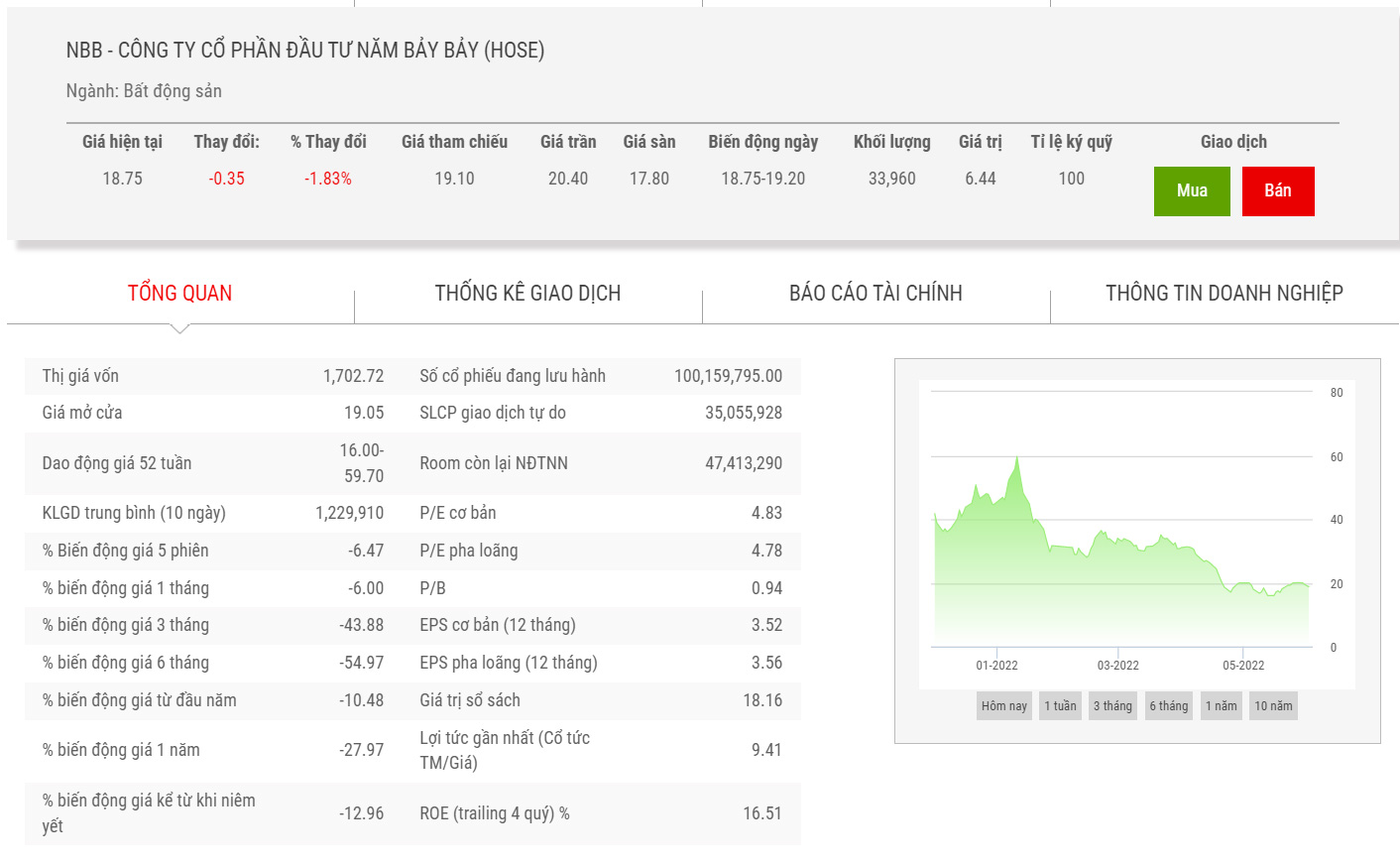Click the red Bán sell button
The height and width of the screenshot is (866, 1400).
coord(1277,190)
